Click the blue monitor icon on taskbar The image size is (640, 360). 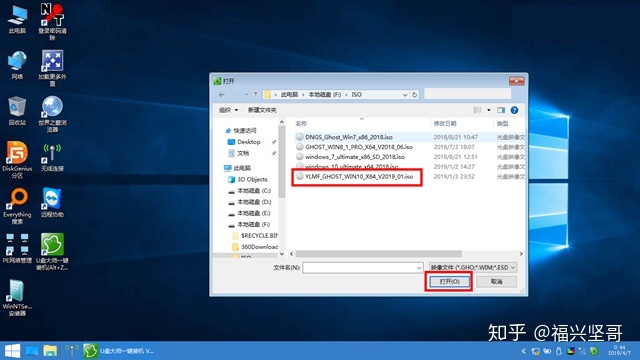[x=31, y=351]
